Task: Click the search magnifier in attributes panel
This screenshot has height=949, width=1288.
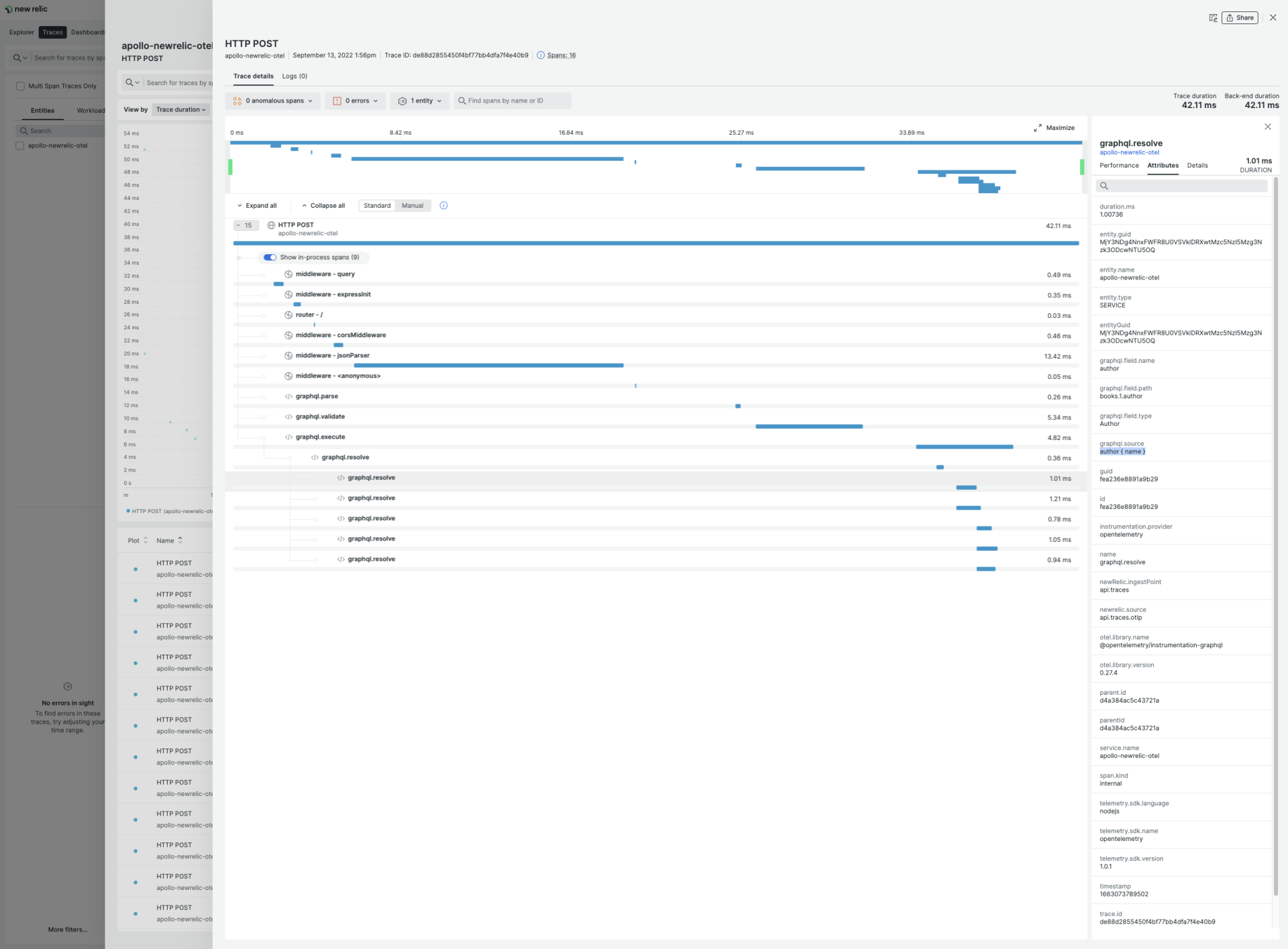Action: point(1105,186)
